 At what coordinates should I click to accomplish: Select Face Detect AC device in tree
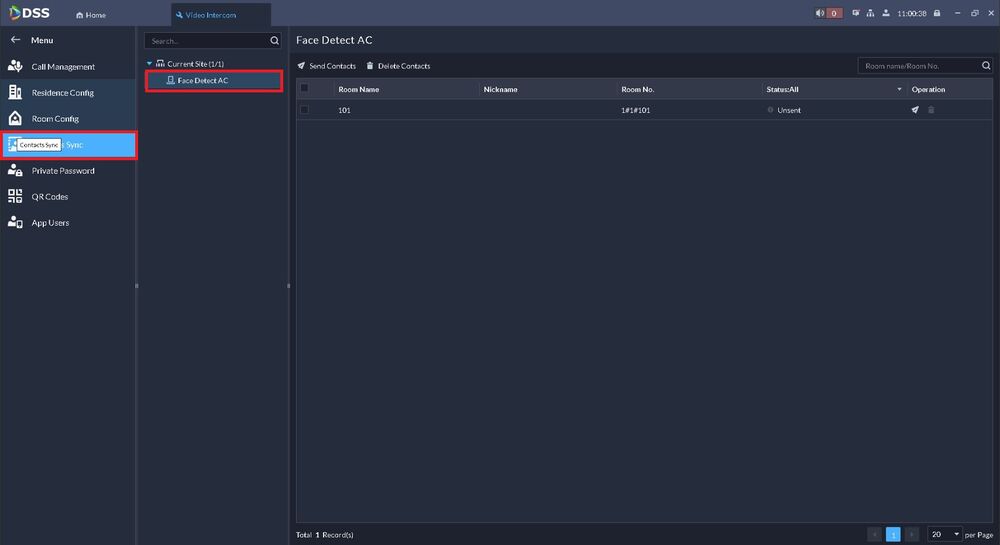click(202, 81)
